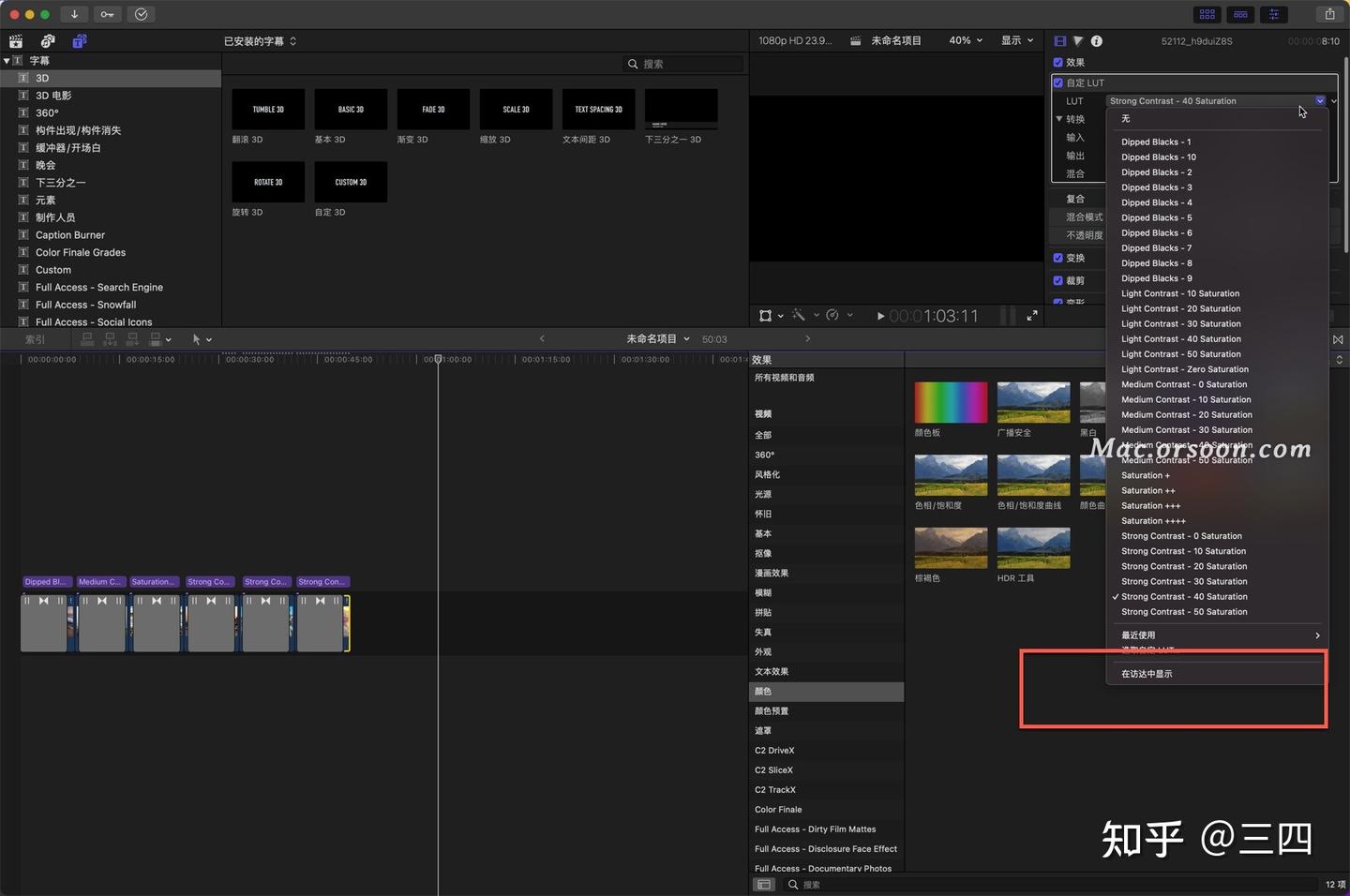Click the 索引 button above the timeline
This screenshot has width=1350, height=896.
(35, 338)
